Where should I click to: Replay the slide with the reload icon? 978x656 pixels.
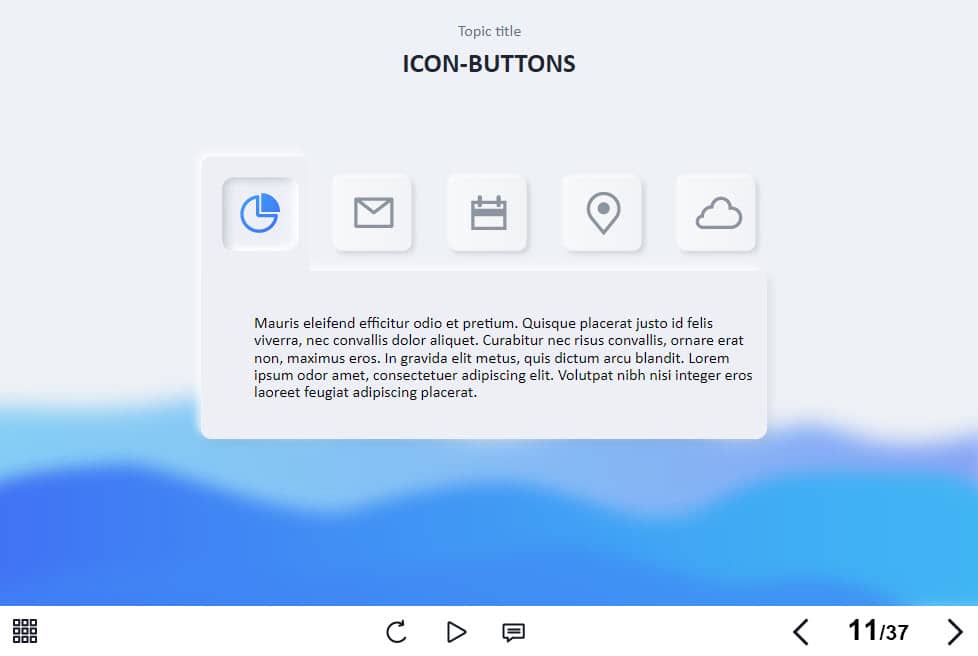396,632
